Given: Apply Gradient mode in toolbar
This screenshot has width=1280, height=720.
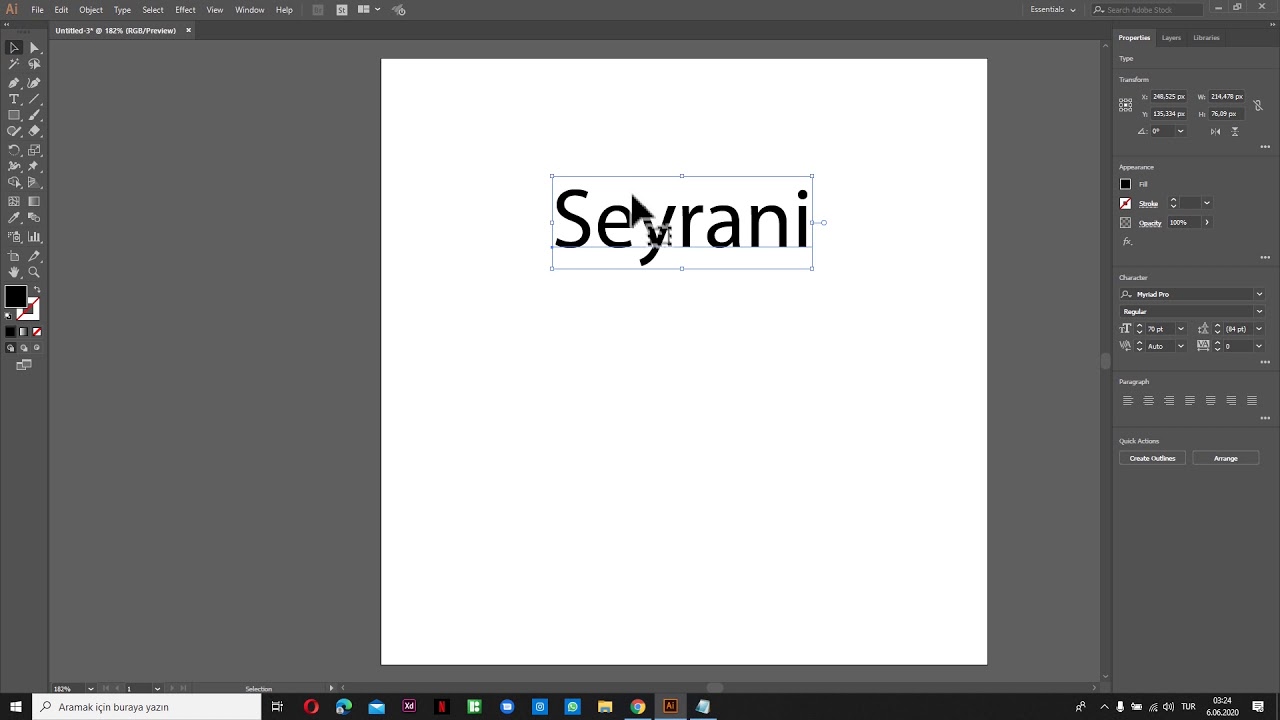Looking at the screenshot, I should tap(24, 331).
